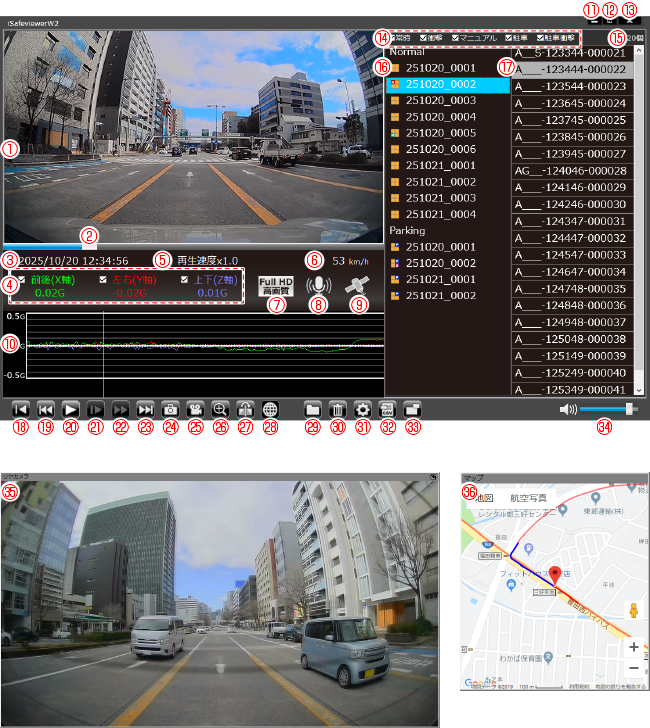
Task: Click the G-sensor graph area
Action: 205,345
